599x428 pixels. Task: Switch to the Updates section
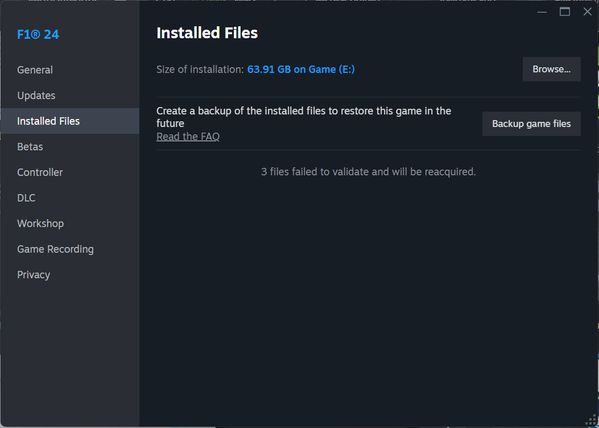pos(70,96)
